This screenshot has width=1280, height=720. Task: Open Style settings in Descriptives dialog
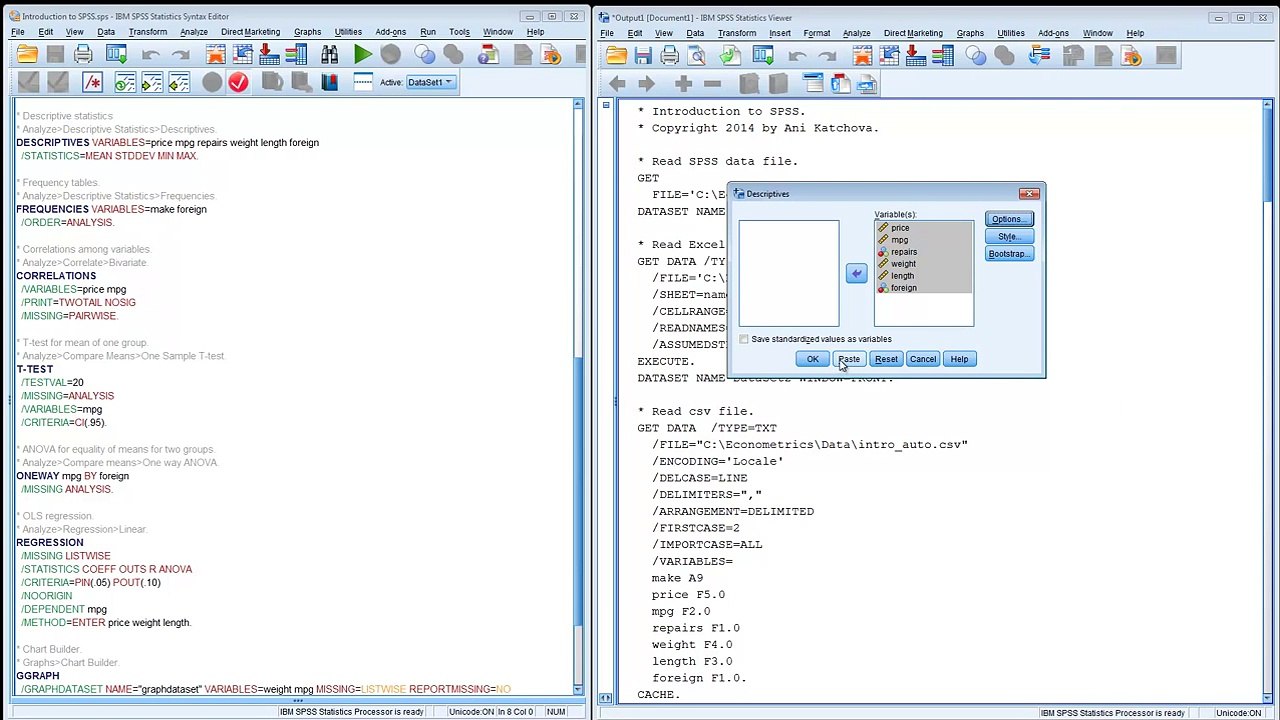click(x=1008, y=237)
